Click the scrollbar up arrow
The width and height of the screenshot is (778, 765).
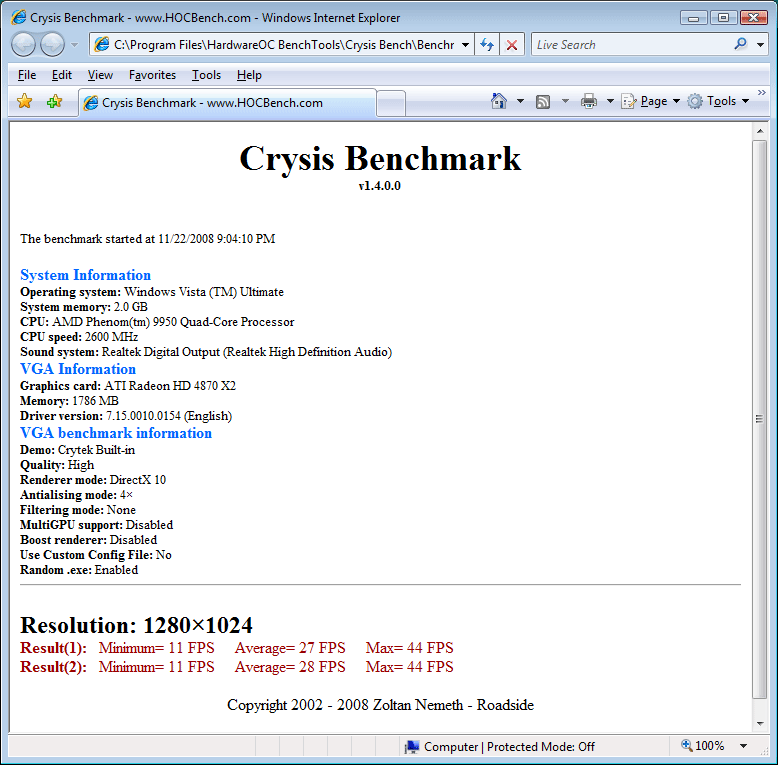point(760,131)
